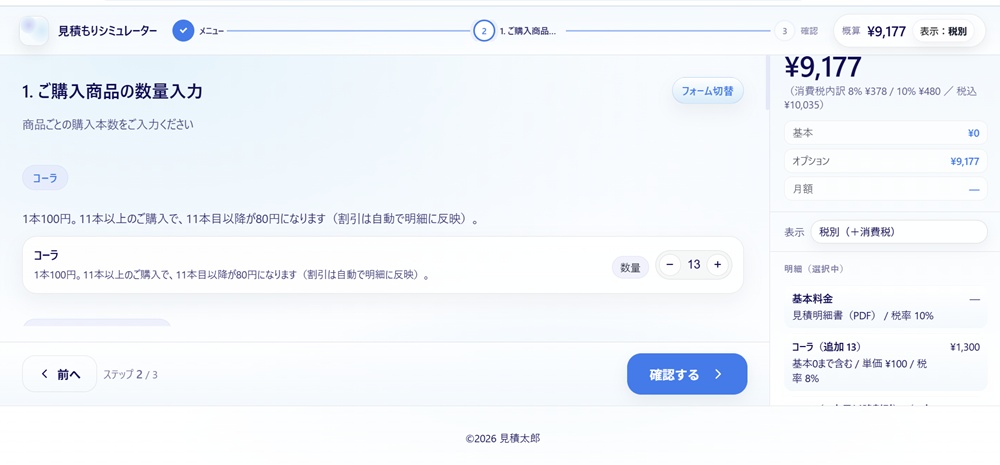
Task: Select the コーラ category tag
Action: click(x=45, y=178)
